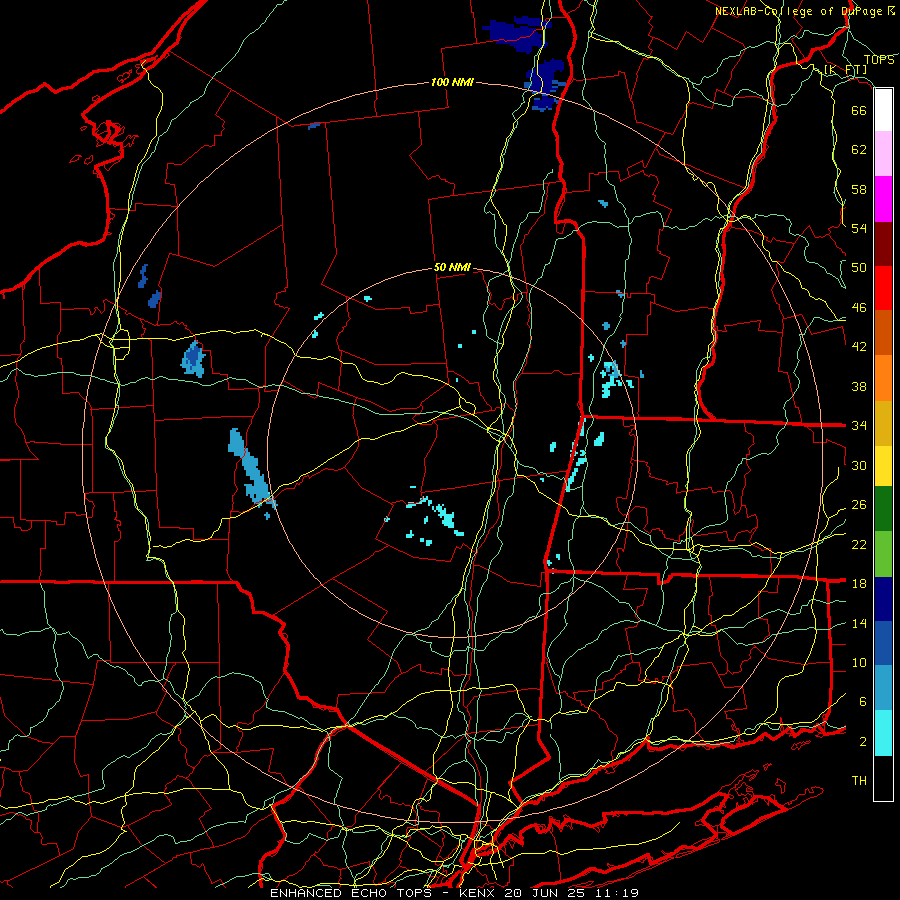Select the navy swatch between 18 and 14
The width and height of the screenshot is (900, 900).
(883, 599)
